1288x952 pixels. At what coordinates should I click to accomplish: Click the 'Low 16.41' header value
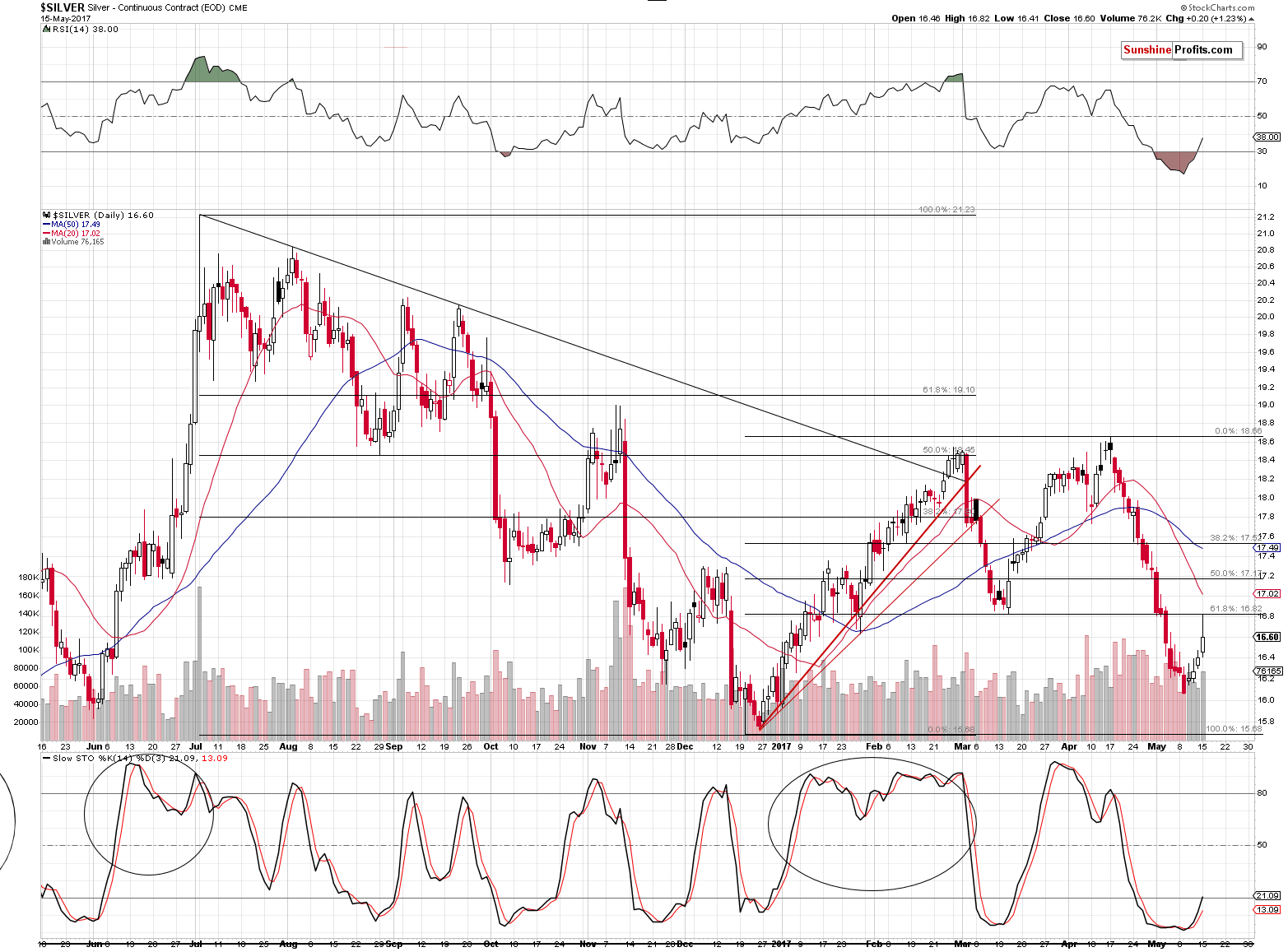[1018, 18]
